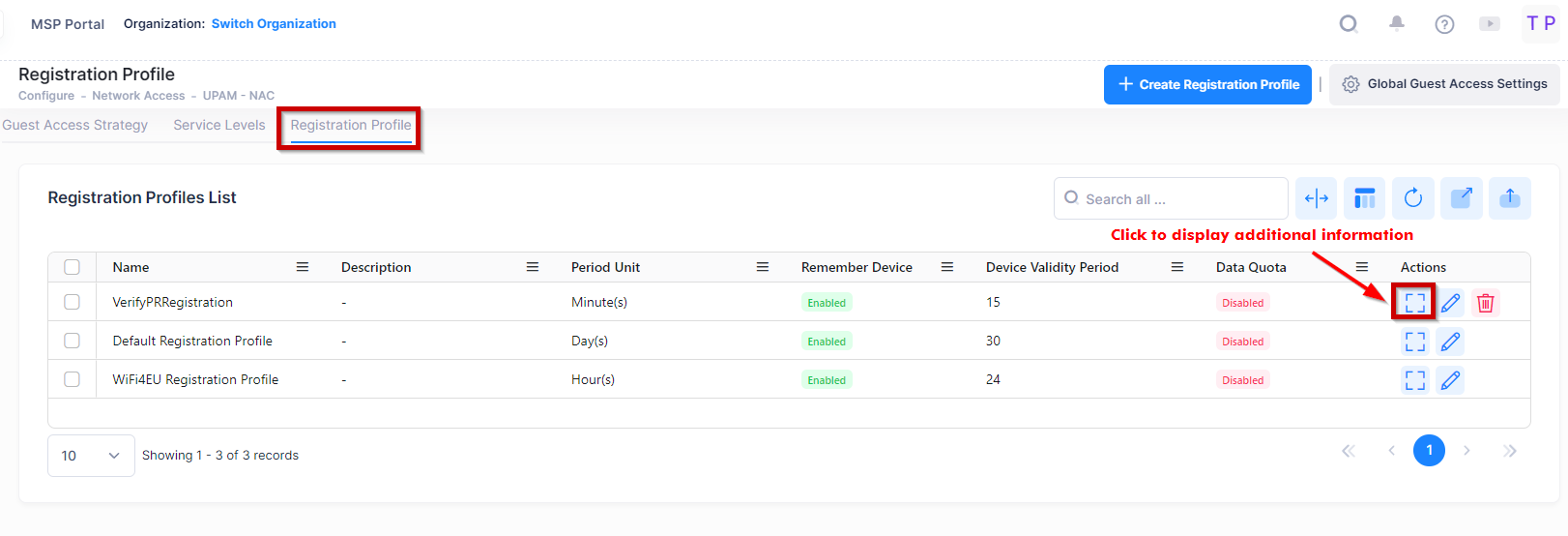Open the Period Unit column menu

(763, 267)
